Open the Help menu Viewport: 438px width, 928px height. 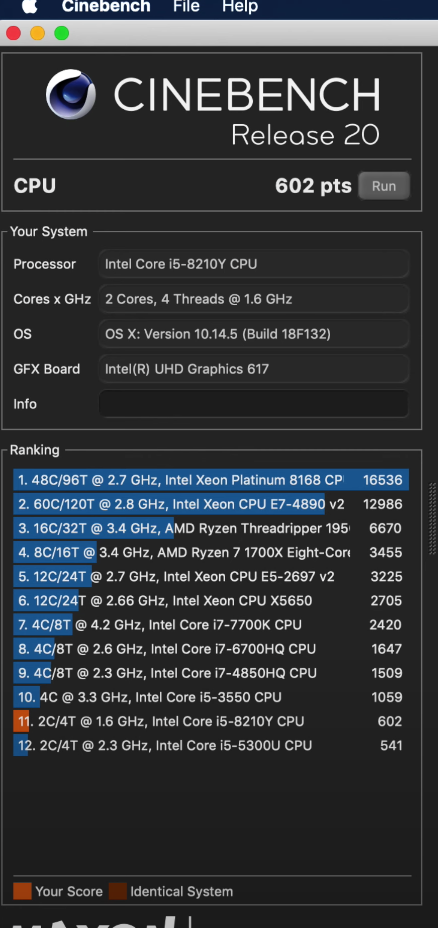point(240,7)
